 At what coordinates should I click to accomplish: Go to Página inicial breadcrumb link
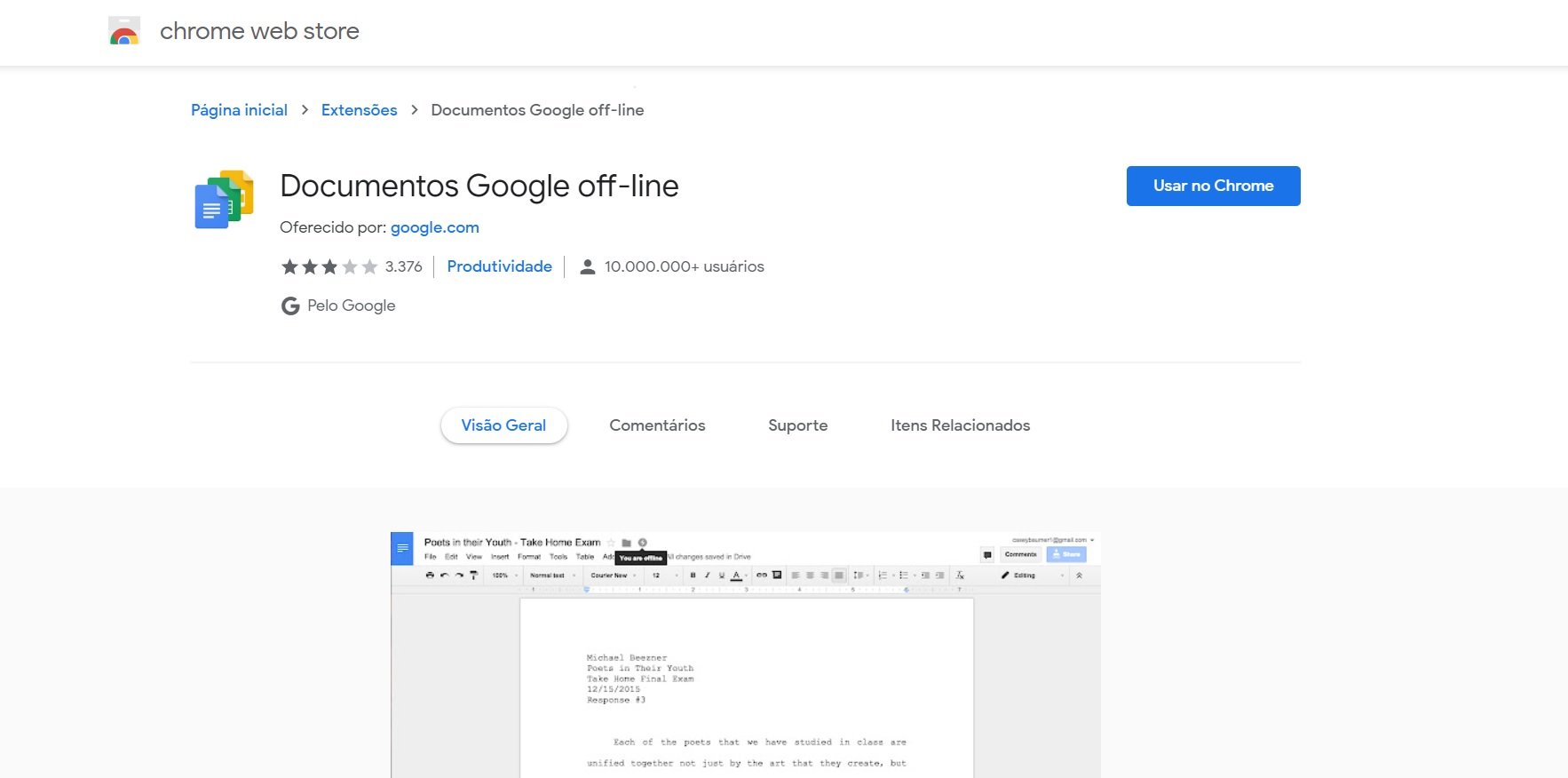[x=239, y=110]
